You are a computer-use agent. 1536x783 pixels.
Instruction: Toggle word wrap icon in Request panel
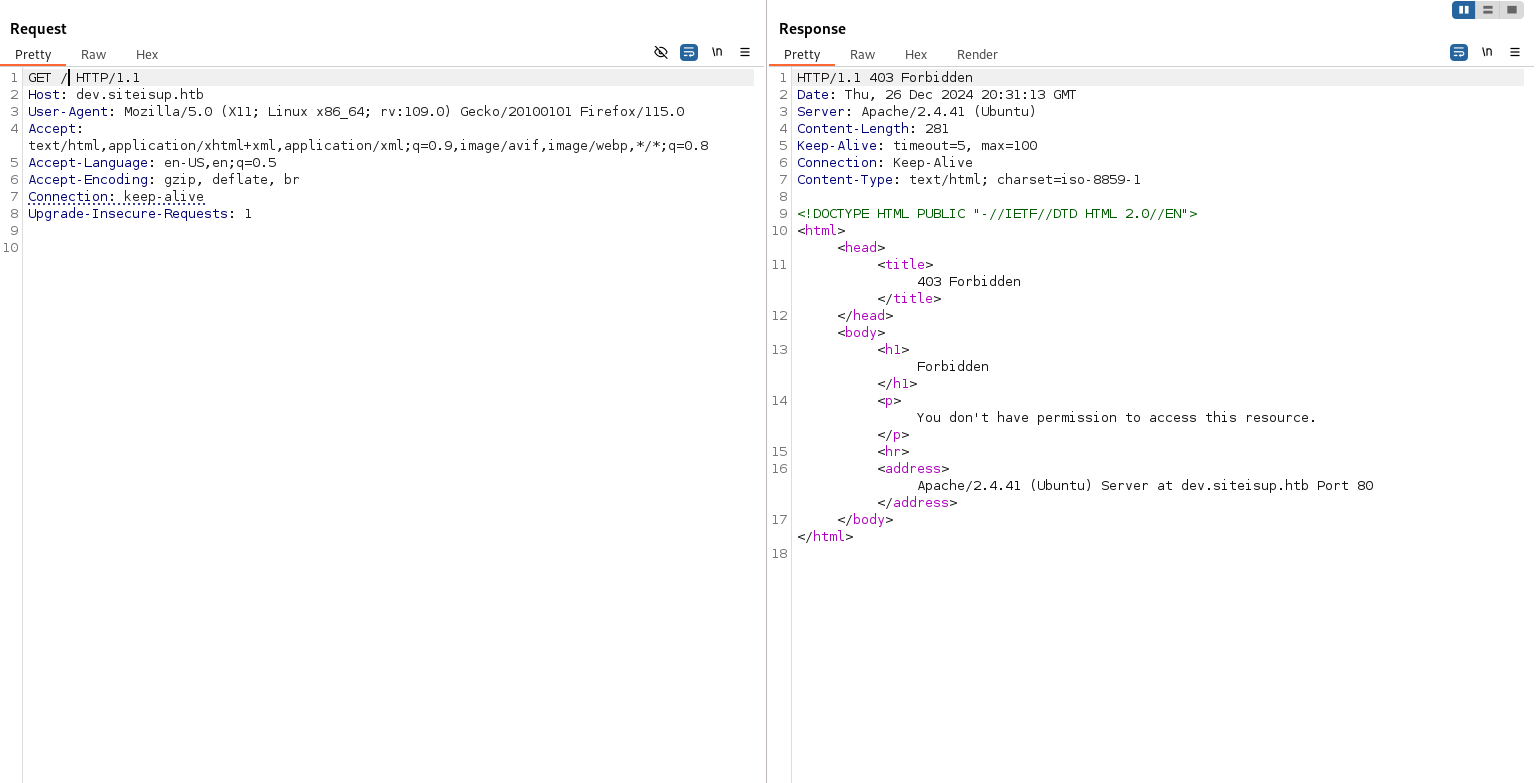coord(689,52)
